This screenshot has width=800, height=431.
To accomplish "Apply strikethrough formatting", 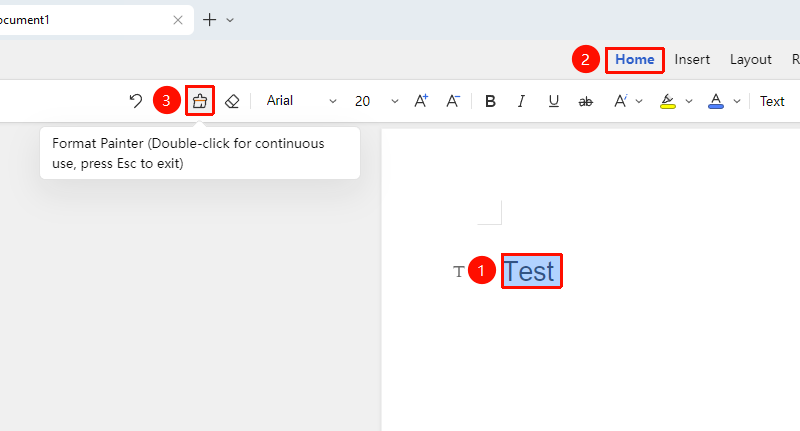I will pos(585,102).
